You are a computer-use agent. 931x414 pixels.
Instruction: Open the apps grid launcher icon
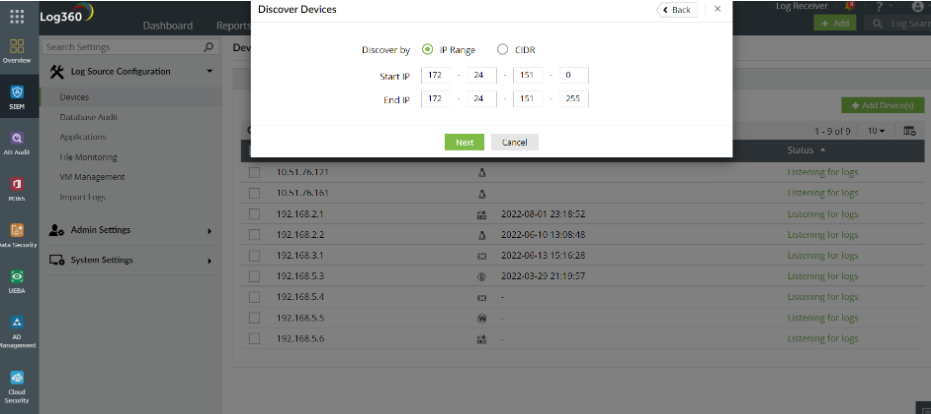(x=17, y=16)
